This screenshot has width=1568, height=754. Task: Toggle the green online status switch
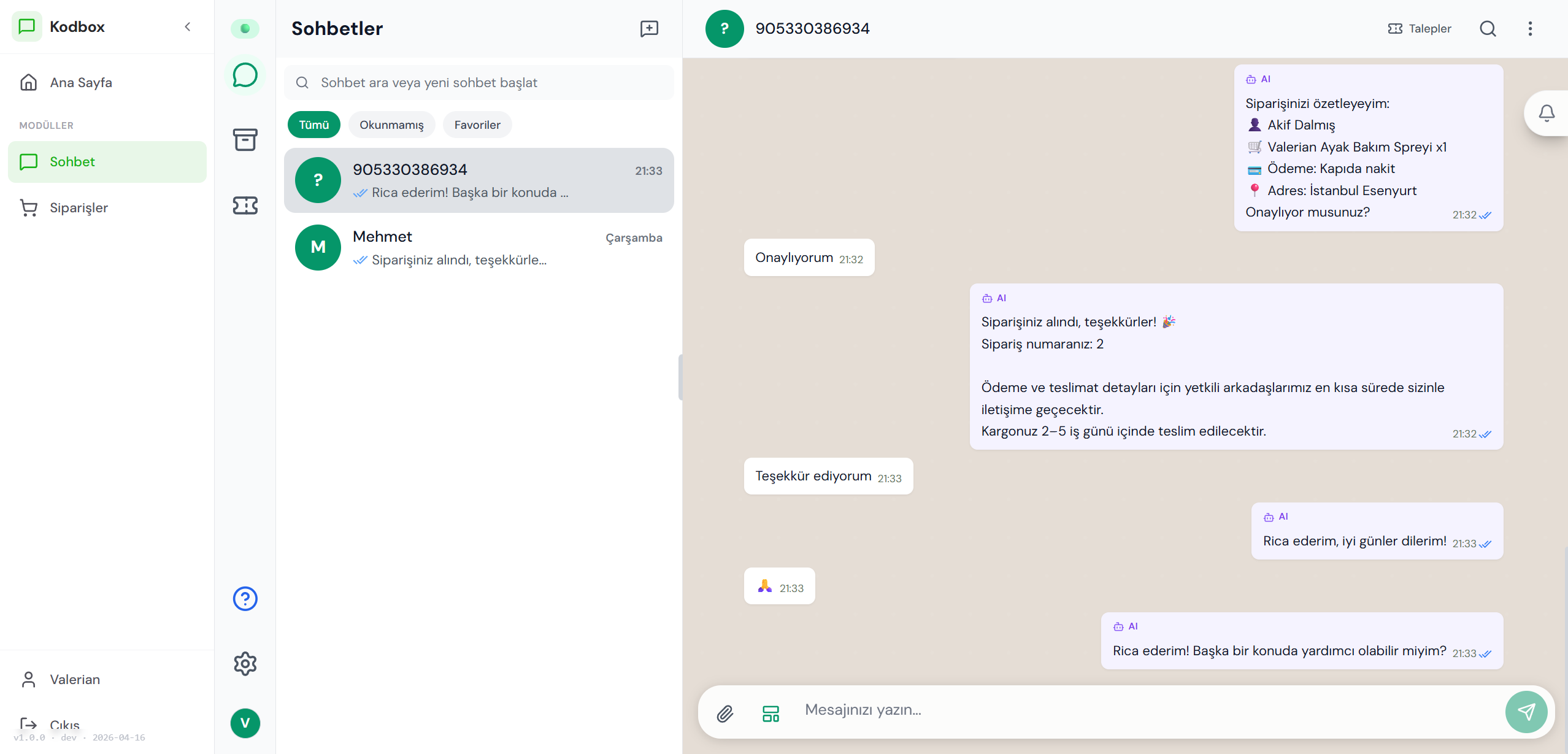click(x=245, y=28)
